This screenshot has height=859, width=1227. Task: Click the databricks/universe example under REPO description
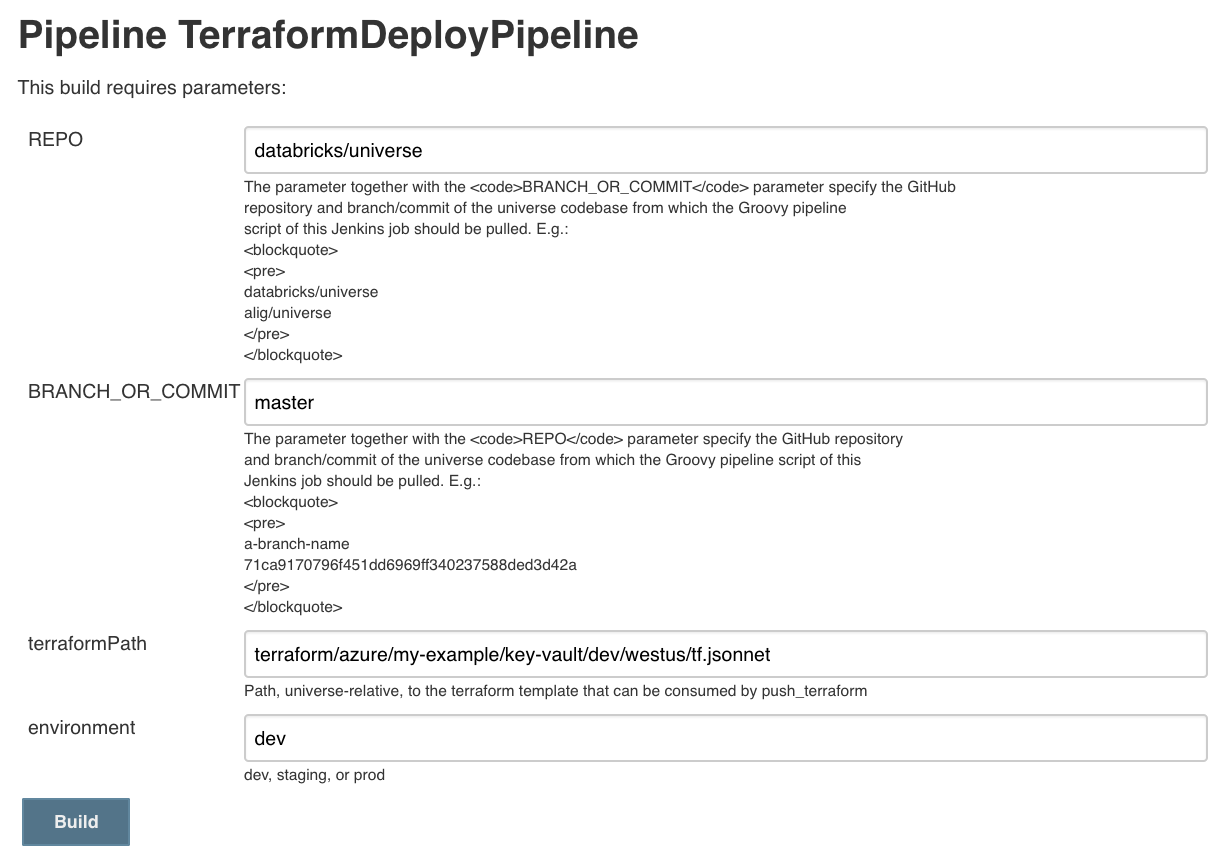coord(311,292)
